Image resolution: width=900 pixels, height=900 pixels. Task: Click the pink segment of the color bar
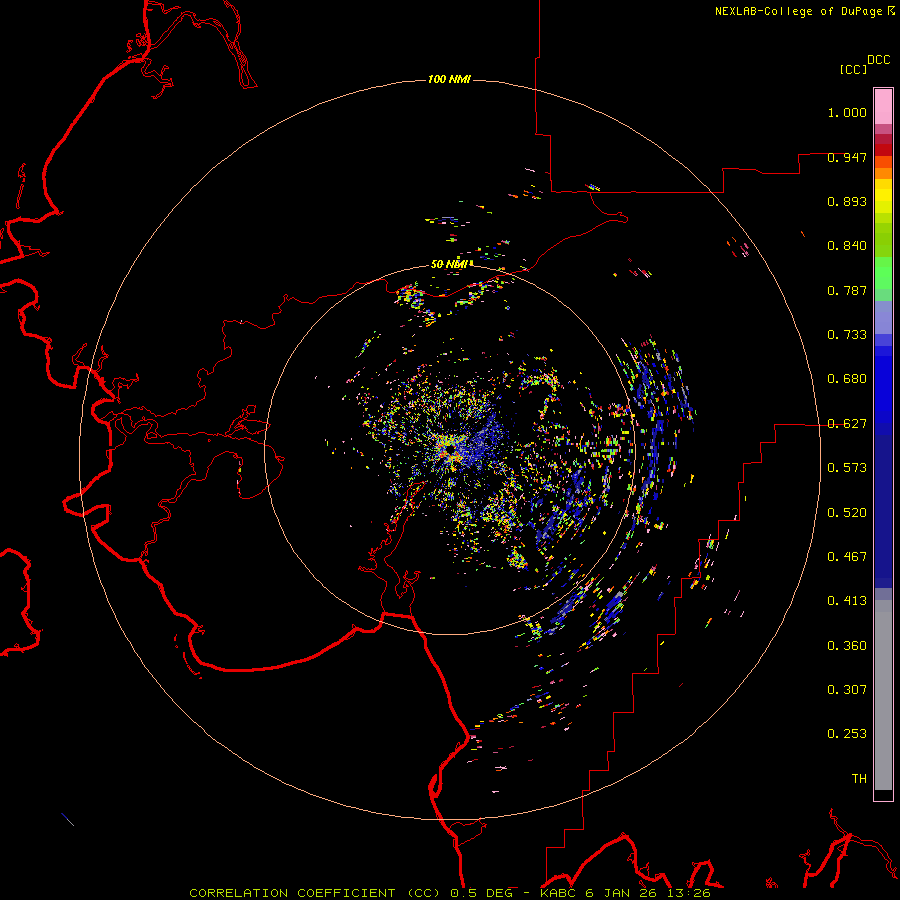[x=883, y=107]
